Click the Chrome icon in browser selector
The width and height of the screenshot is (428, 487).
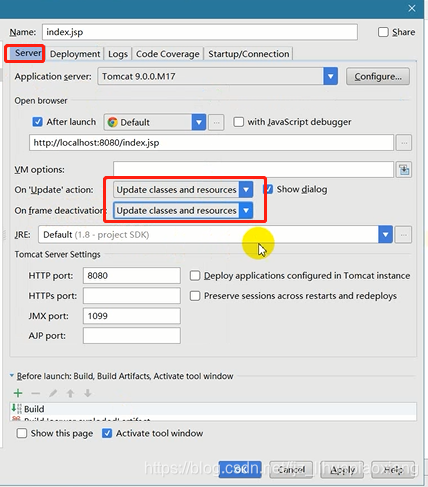click(112, 122)
